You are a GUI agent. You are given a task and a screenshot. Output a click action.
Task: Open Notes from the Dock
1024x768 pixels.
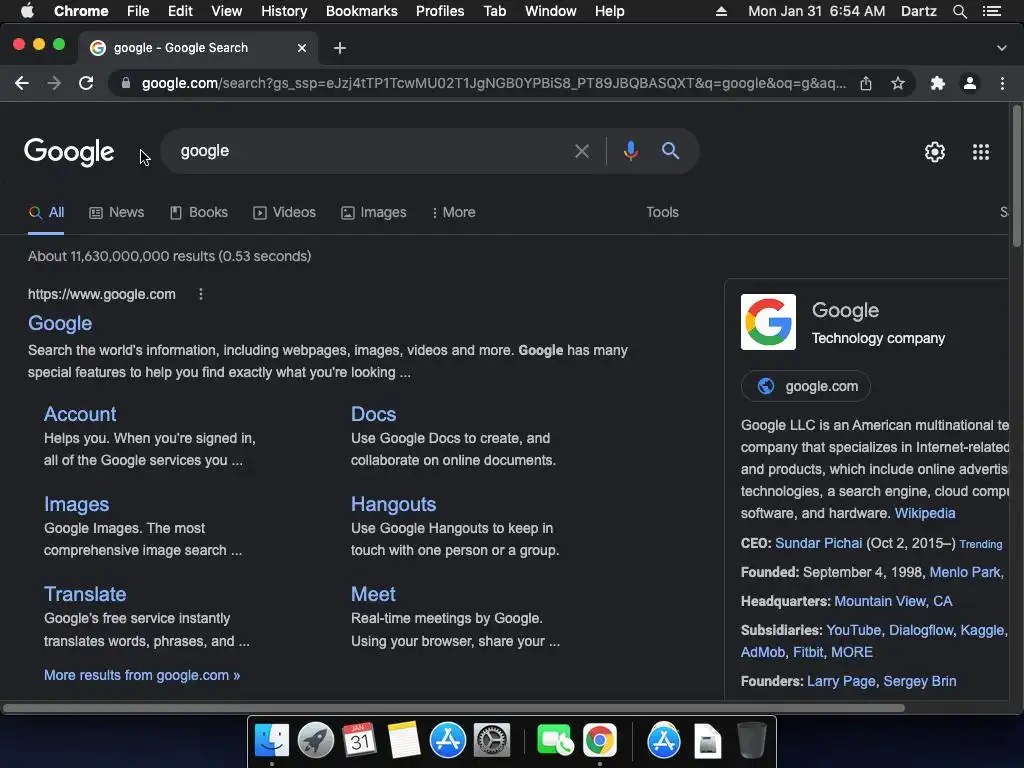click(403, 741)
